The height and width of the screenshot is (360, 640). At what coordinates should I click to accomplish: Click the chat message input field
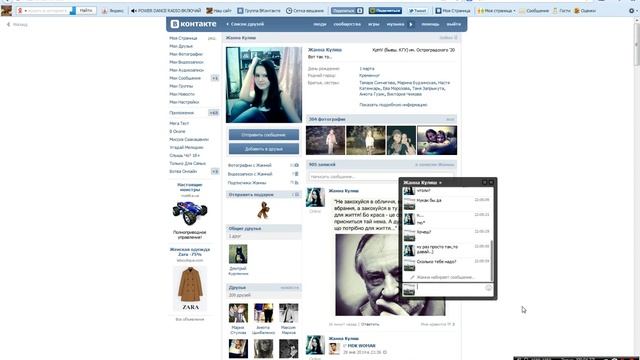click(450, 289)
